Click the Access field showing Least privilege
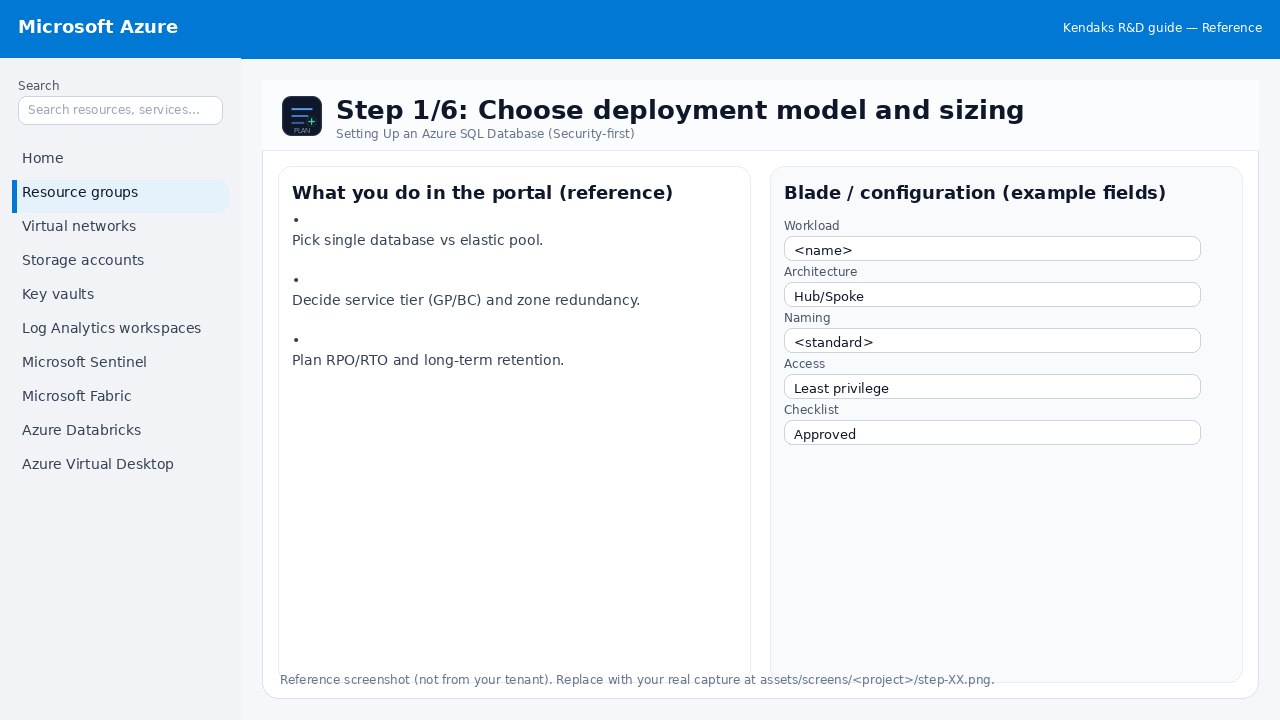The height and width of the screenshot is (720, 1280). (x=992, y=386)
